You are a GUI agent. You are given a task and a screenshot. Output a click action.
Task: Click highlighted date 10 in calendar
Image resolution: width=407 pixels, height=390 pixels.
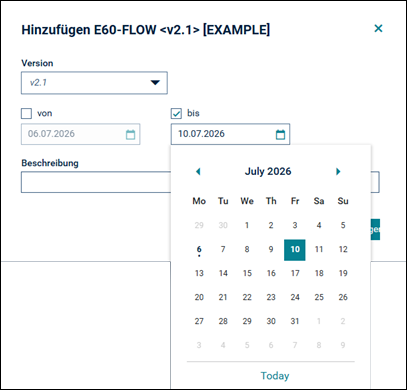pyautogui.click(x=295, y=250)
